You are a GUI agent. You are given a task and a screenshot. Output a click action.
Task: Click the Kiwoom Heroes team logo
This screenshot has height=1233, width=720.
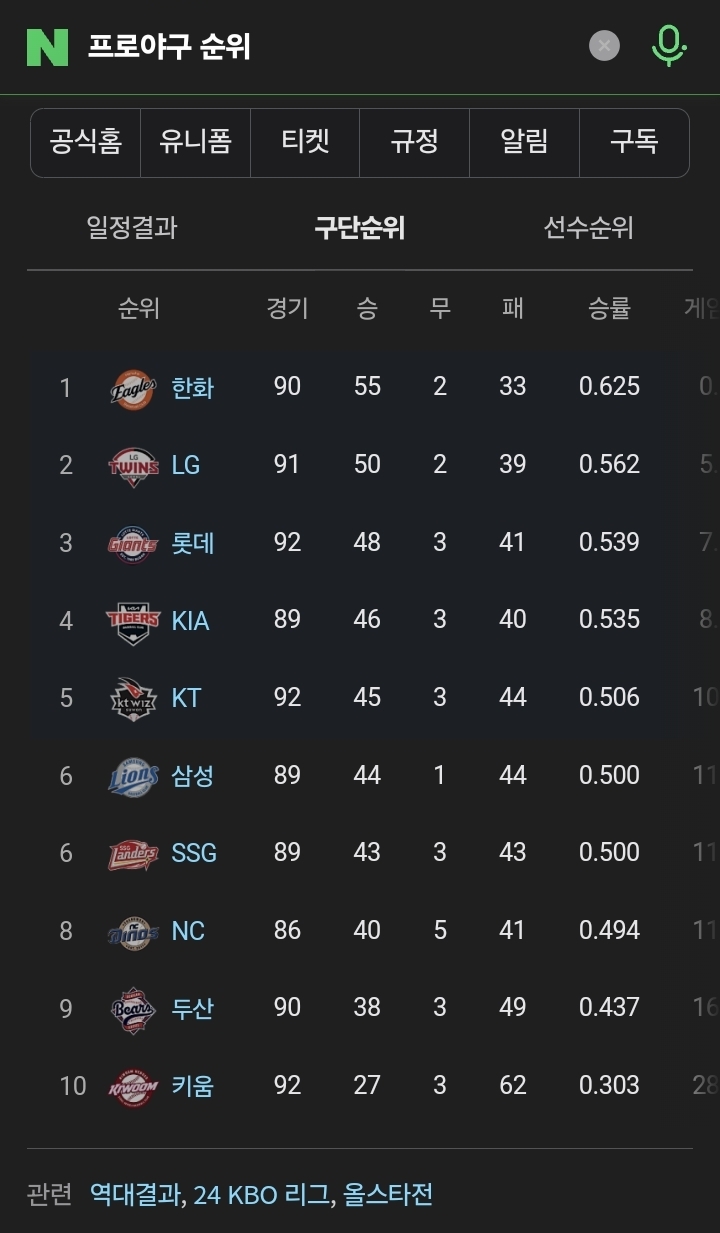point(133,1086)
